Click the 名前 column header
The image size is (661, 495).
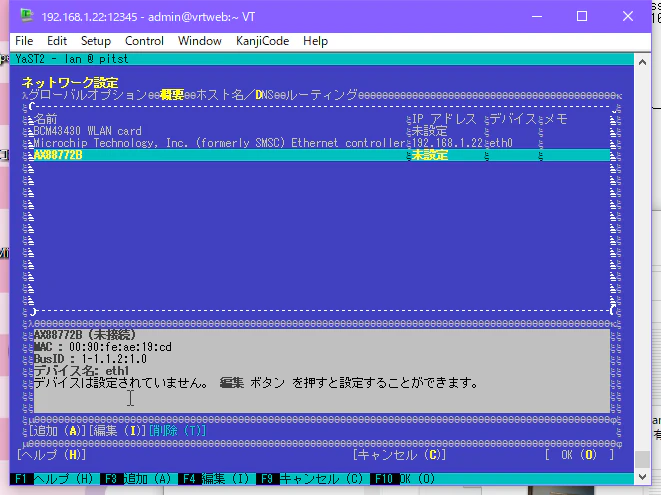click(x=45, y=119)
